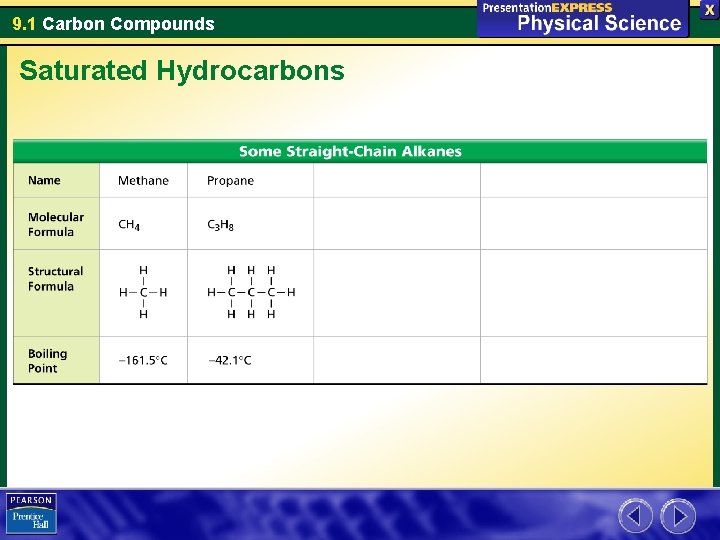
Task: Click the CH4 molecular formula
Action: [x=129, y=225]
